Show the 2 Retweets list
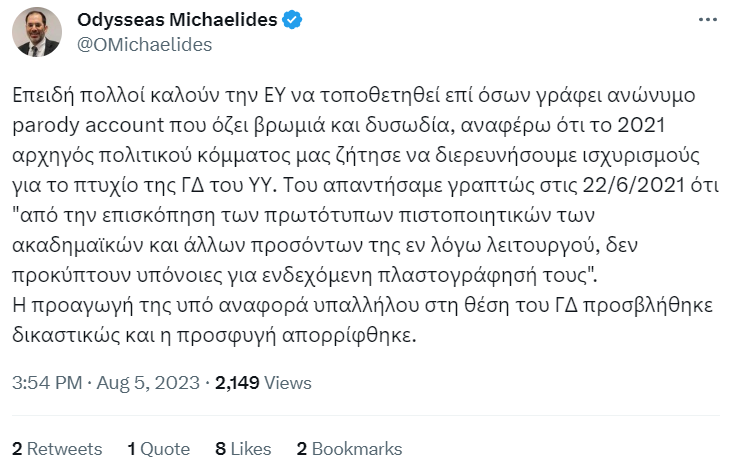This screenshot has width=733, height=463. (57, 448)
